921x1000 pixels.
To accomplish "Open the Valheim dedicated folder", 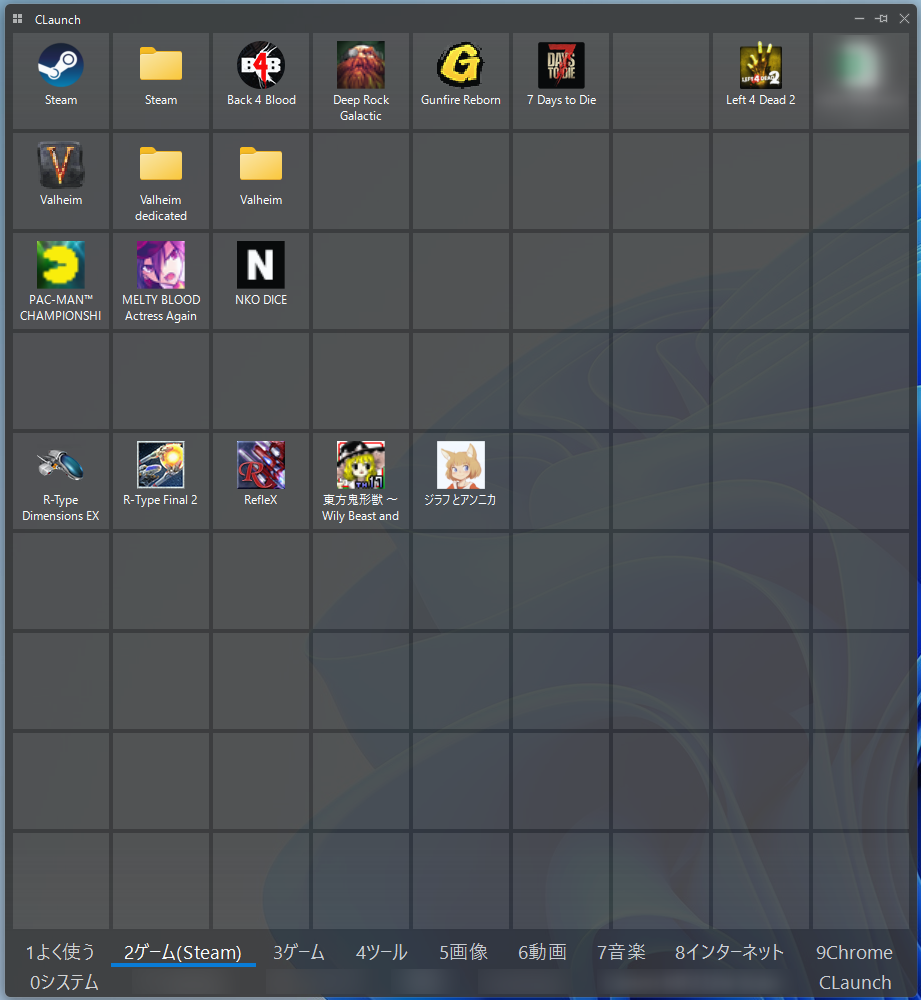I will tap(161, 181).
